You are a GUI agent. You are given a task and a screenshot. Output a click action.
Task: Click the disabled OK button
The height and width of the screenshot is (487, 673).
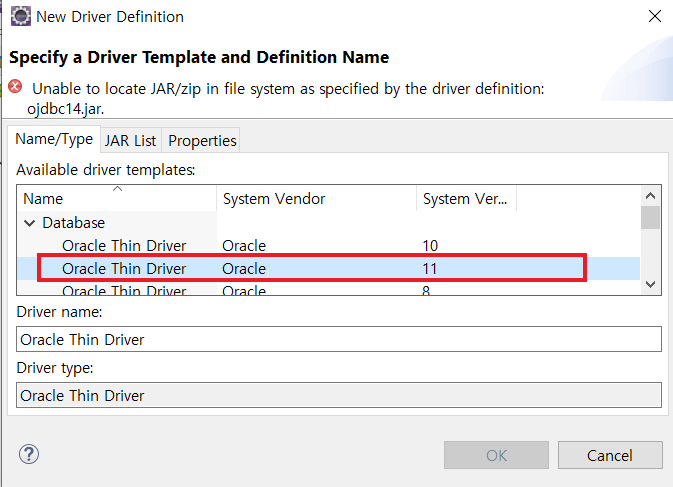[496, 455]
